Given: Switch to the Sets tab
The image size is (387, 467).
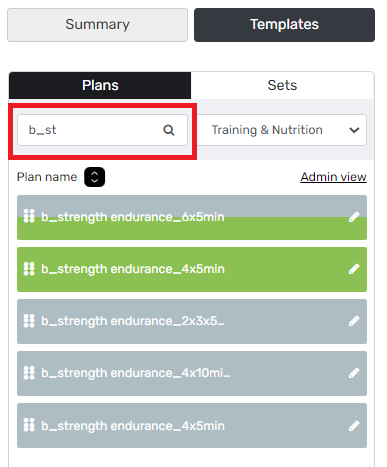Looking at the screenshot, I should click(282, 85).
